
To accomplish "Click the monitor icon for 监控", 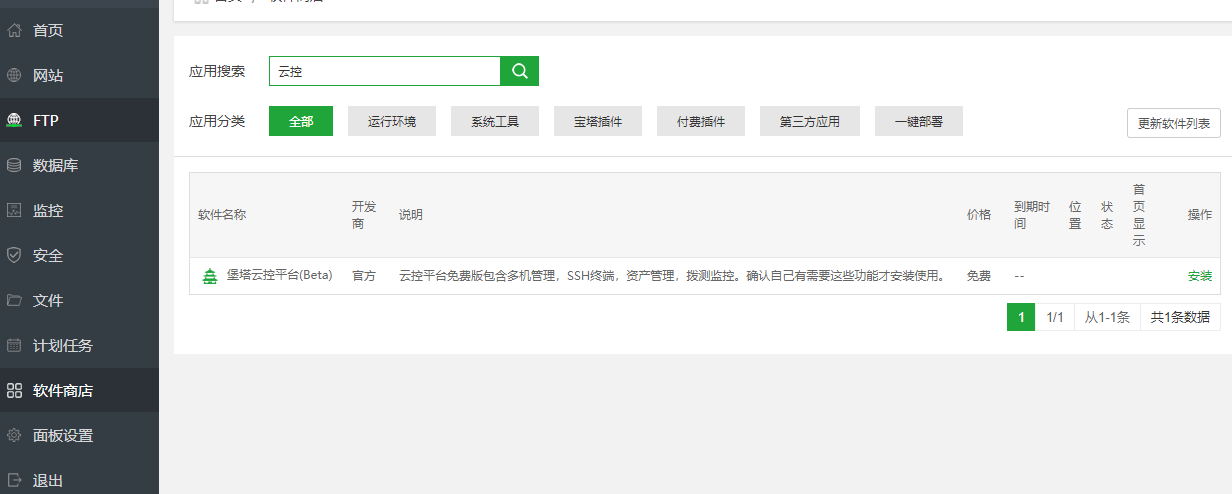I will tap(14, 210).
